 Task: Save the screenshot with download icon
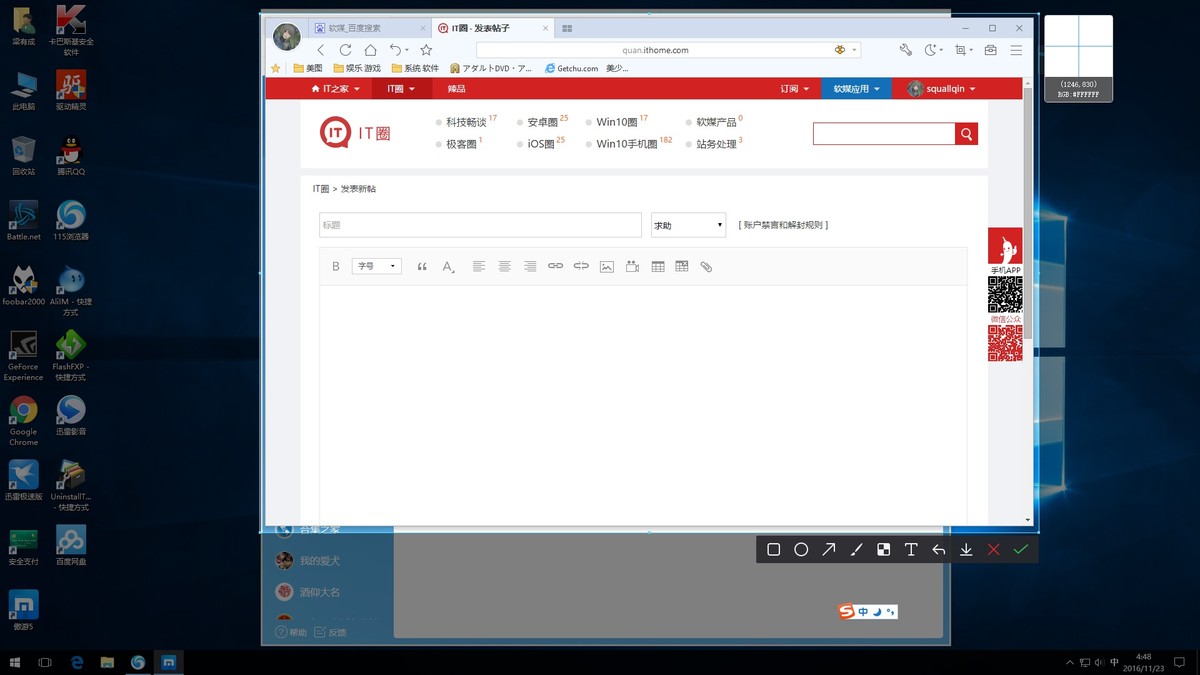966,550
